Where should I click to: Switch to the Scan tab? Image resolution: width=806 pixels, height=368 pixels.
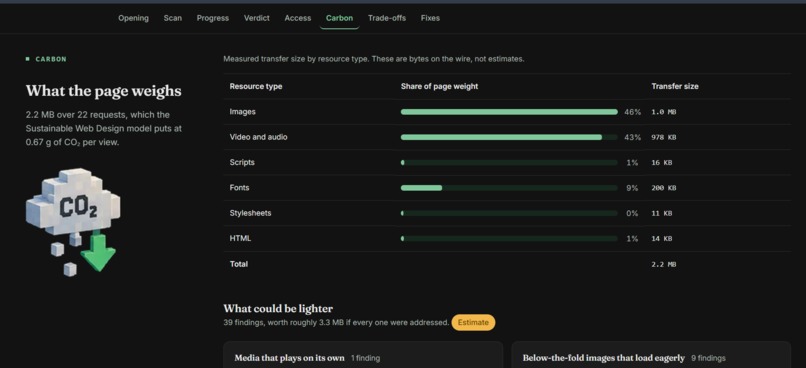point(173,18)
